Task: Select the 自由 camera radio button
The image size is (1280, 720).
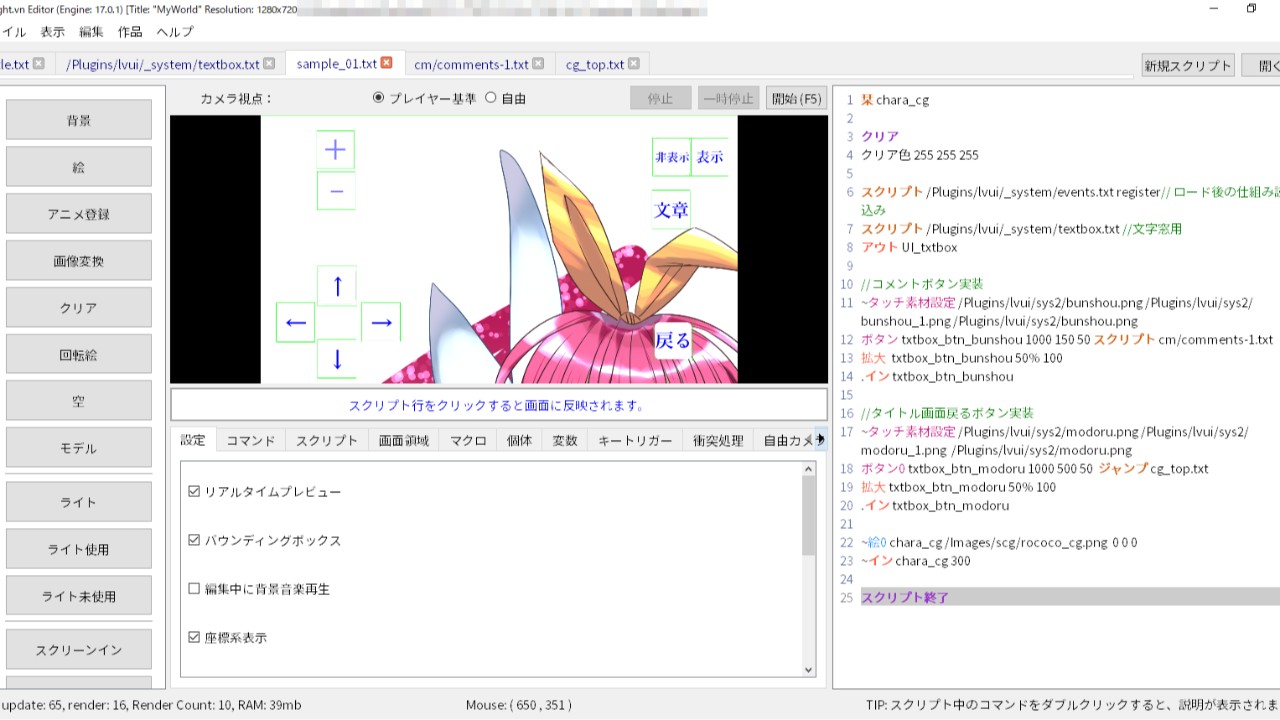Action: pos(493,98)
